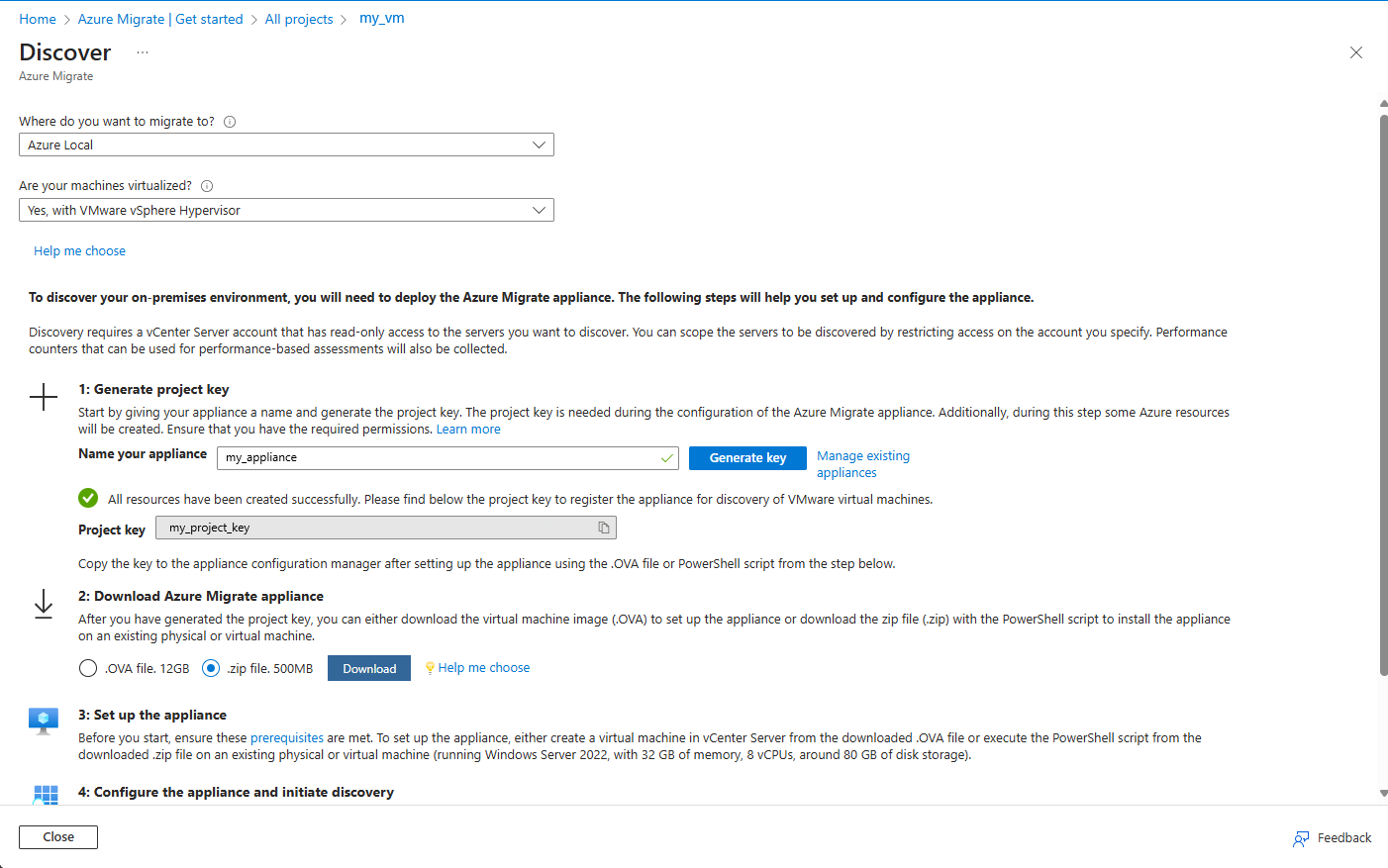Open the 'Manage existing appliances' link
The height and width of the screenshot is (868, 1388).
pos(862,463)
